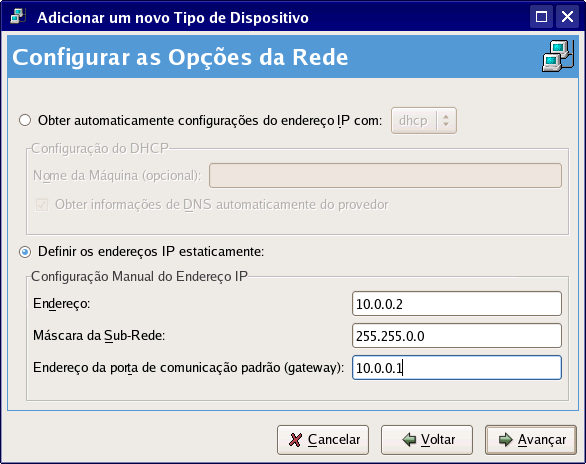Image resolution: width=586 pixels, height=464 pixels.
Task: Select automatic IP address configuration radio button
Action: tap(25, 121)
